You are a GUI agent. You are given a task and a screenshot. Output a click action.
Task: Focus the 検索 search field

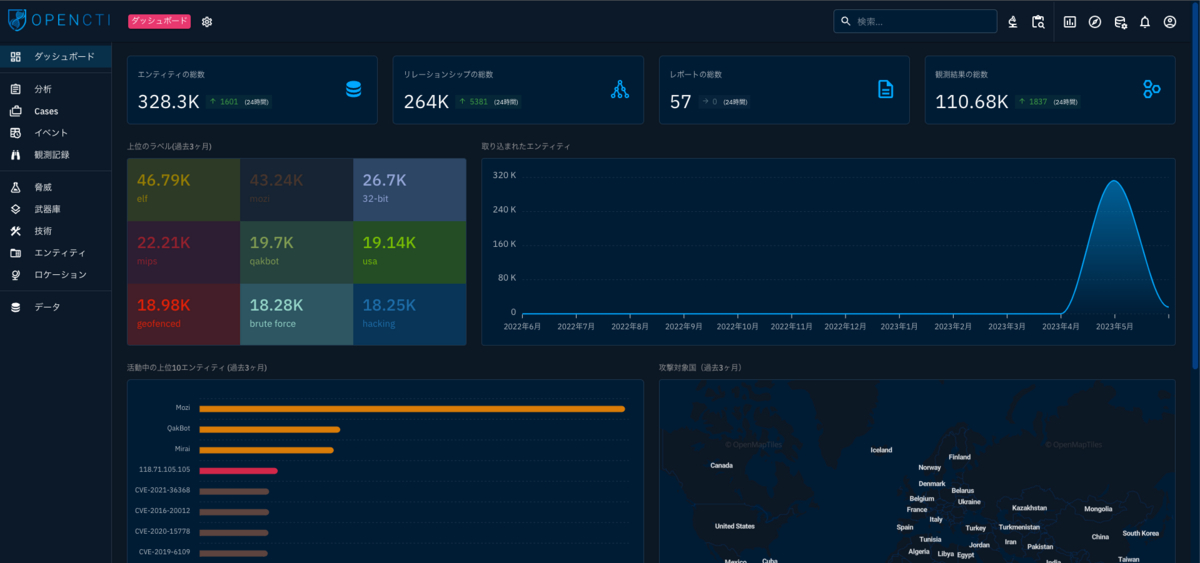click(x=915, y=21)
